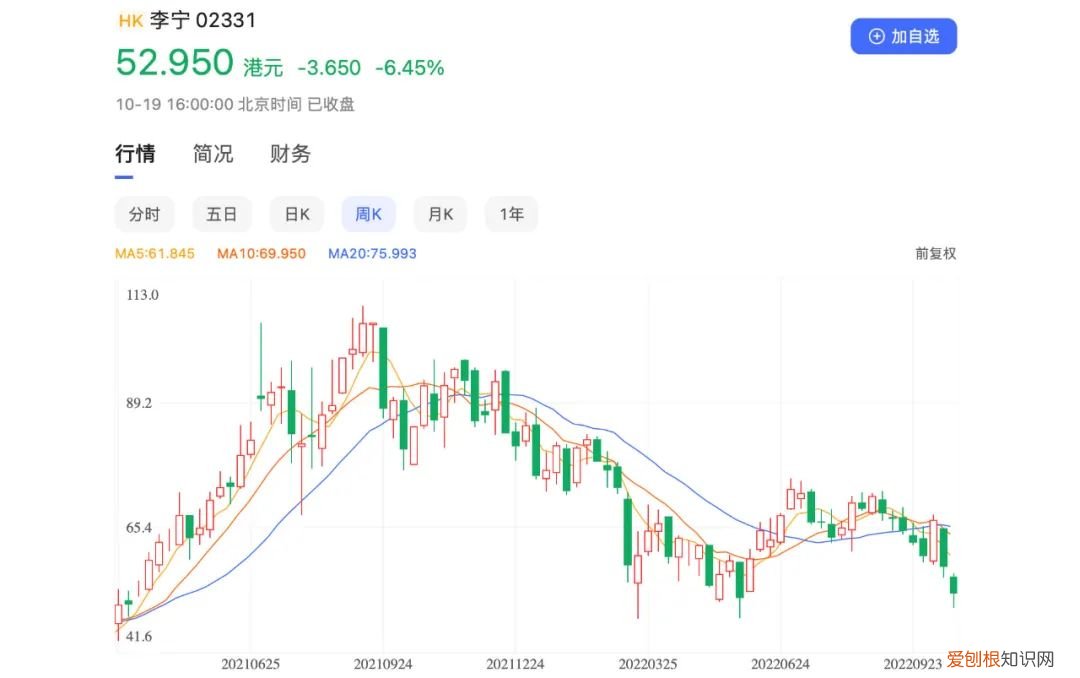Screen dimensions: 1080x678
Task: Choose the 周K weekly chart option
Action: [x=369, y=214]
